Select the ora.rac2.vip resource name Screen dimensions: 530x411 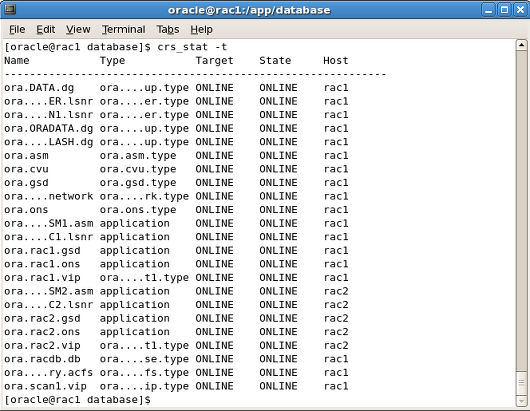coord(42,345)
